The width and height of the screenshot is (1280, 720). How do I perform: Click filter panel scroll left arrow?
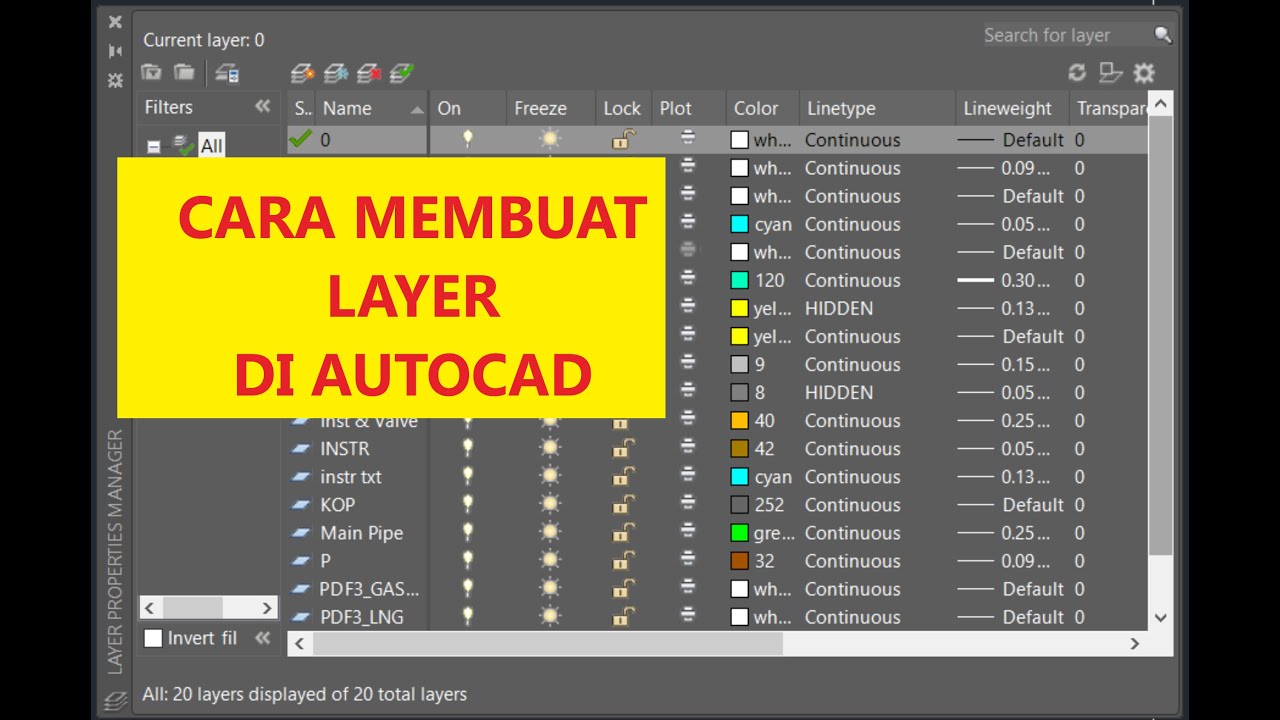pyautogui.click(x=150, y=608)
